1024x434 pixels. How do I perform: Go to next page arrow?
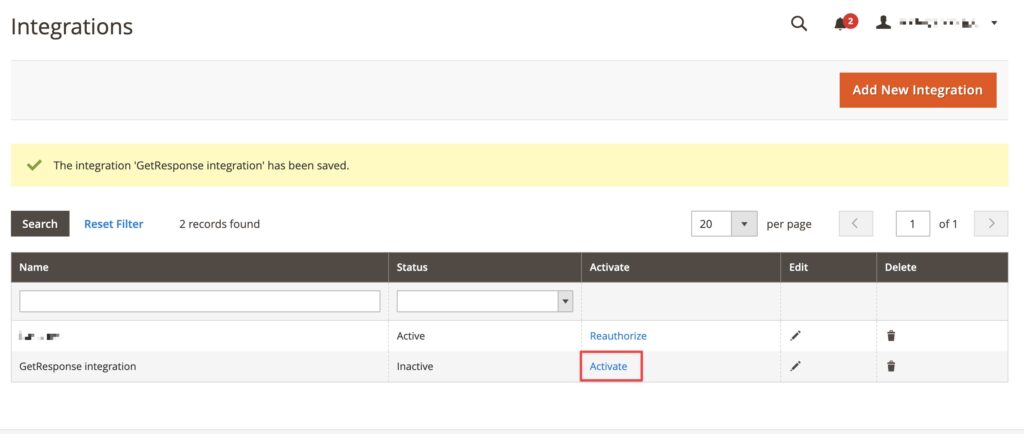click(991, 224)
